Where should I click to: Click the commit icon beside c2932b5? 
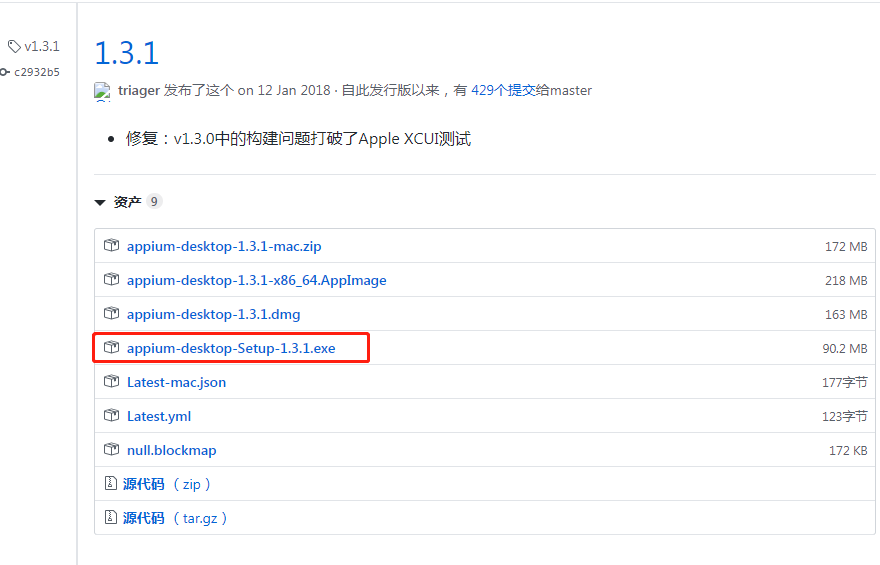click(x=4, y=72)
